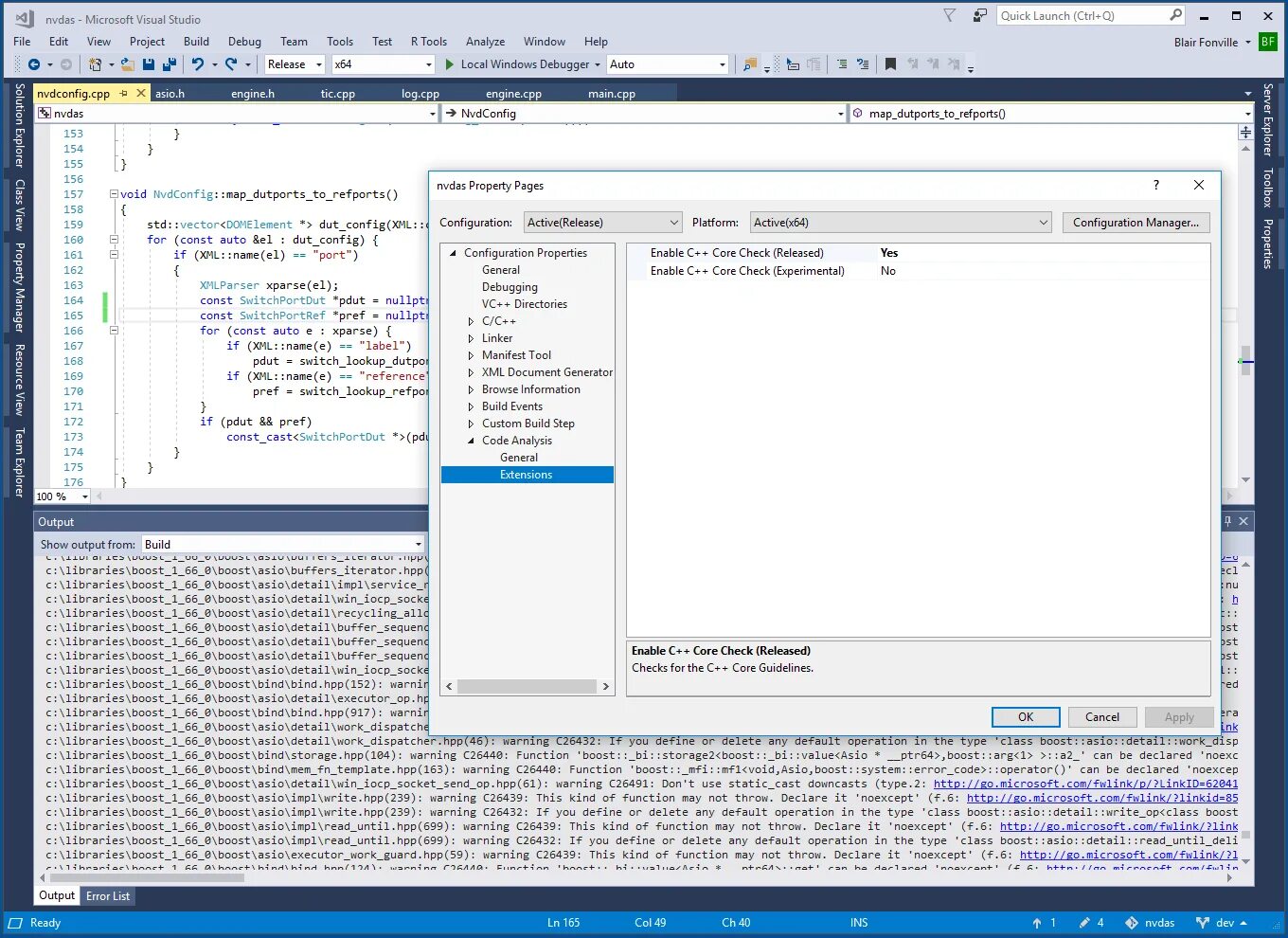The image size is (1288, 938).
Task: Select Enable C++ Core Check (Experimental) row
Action: [x=918, y=271]
